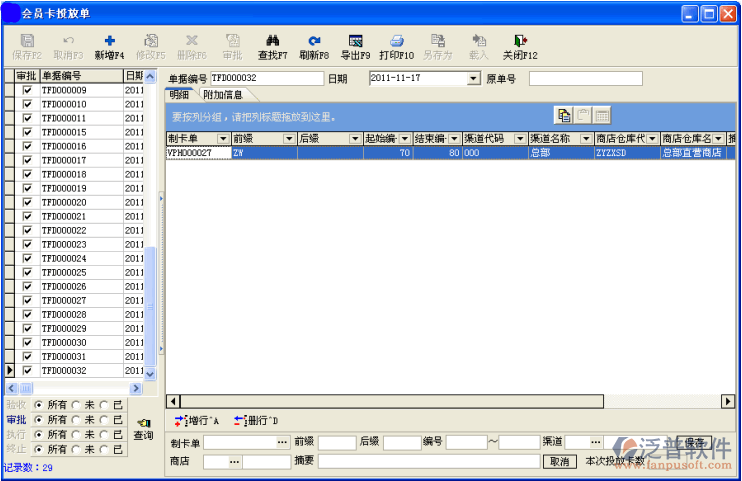Screen dimensions: 742x481
Task: Open the 查找F7 search tool
Action: click(272, 41)
